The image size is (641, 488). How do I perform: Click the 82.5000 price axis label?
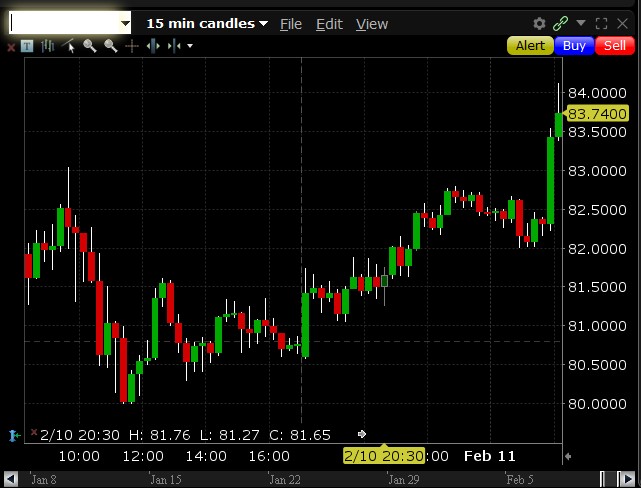(597, 210)
